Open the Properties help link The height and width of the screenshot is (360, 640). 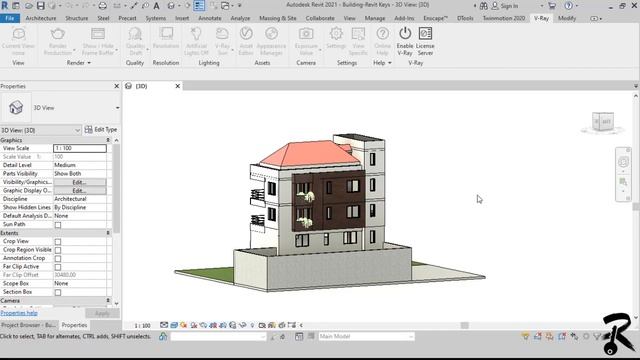coord(19,313)
